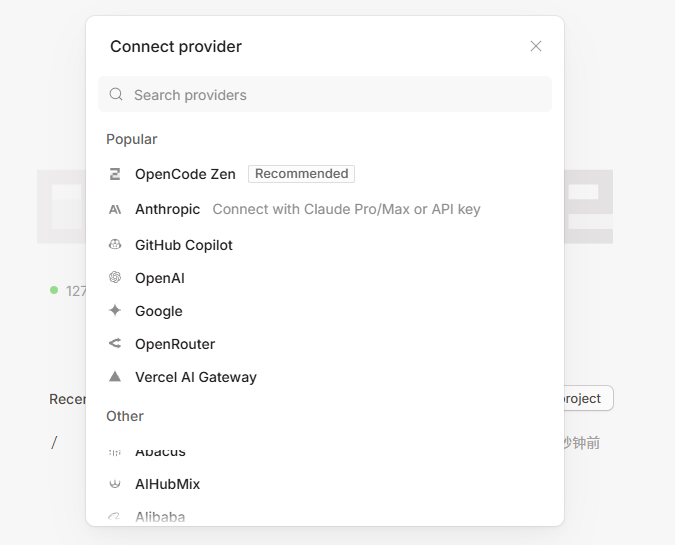
Task: Close the Connect provider dialog
Action: coord(536,46)
